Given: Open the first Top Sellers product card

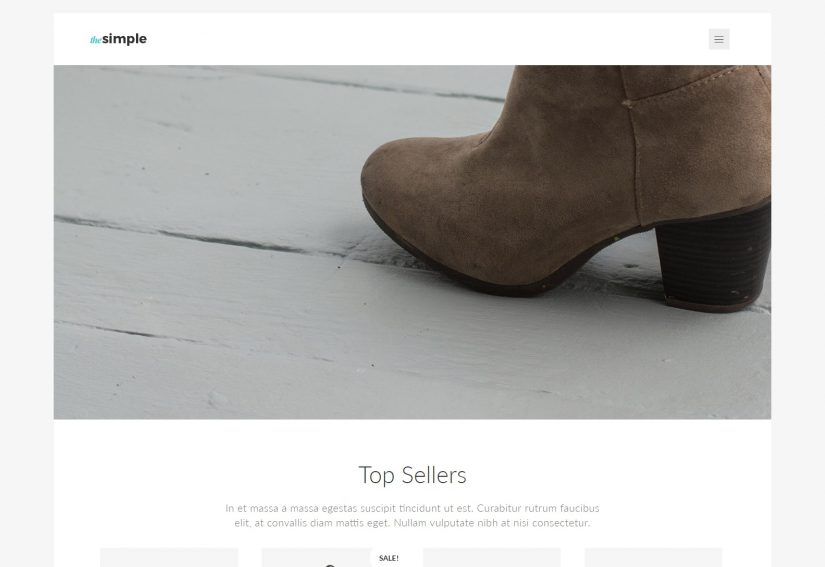Looking at the screenshot, I should (x=169, y=558).
